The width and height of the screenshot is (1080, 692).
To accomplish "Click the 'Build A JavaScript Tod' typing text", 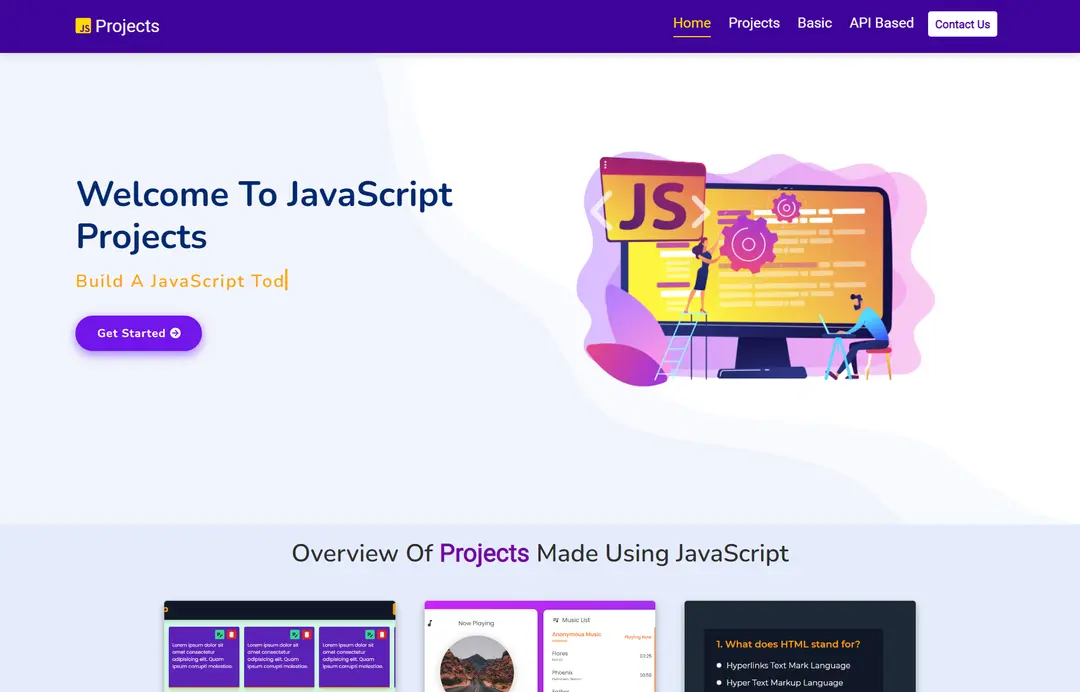I will (x=180, y=281).
